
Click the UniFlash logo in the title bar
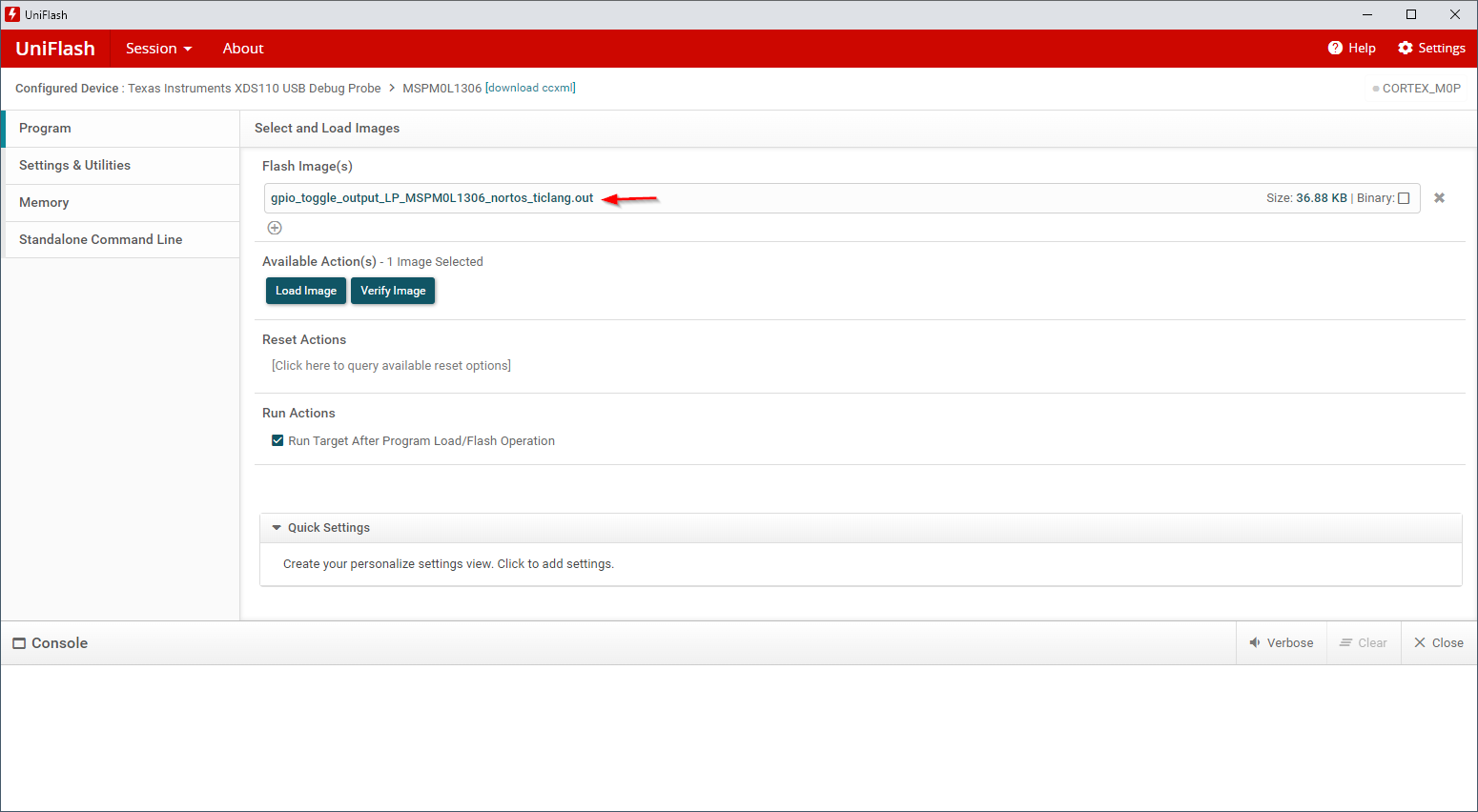pyautogui.click(x=12, y=14)
